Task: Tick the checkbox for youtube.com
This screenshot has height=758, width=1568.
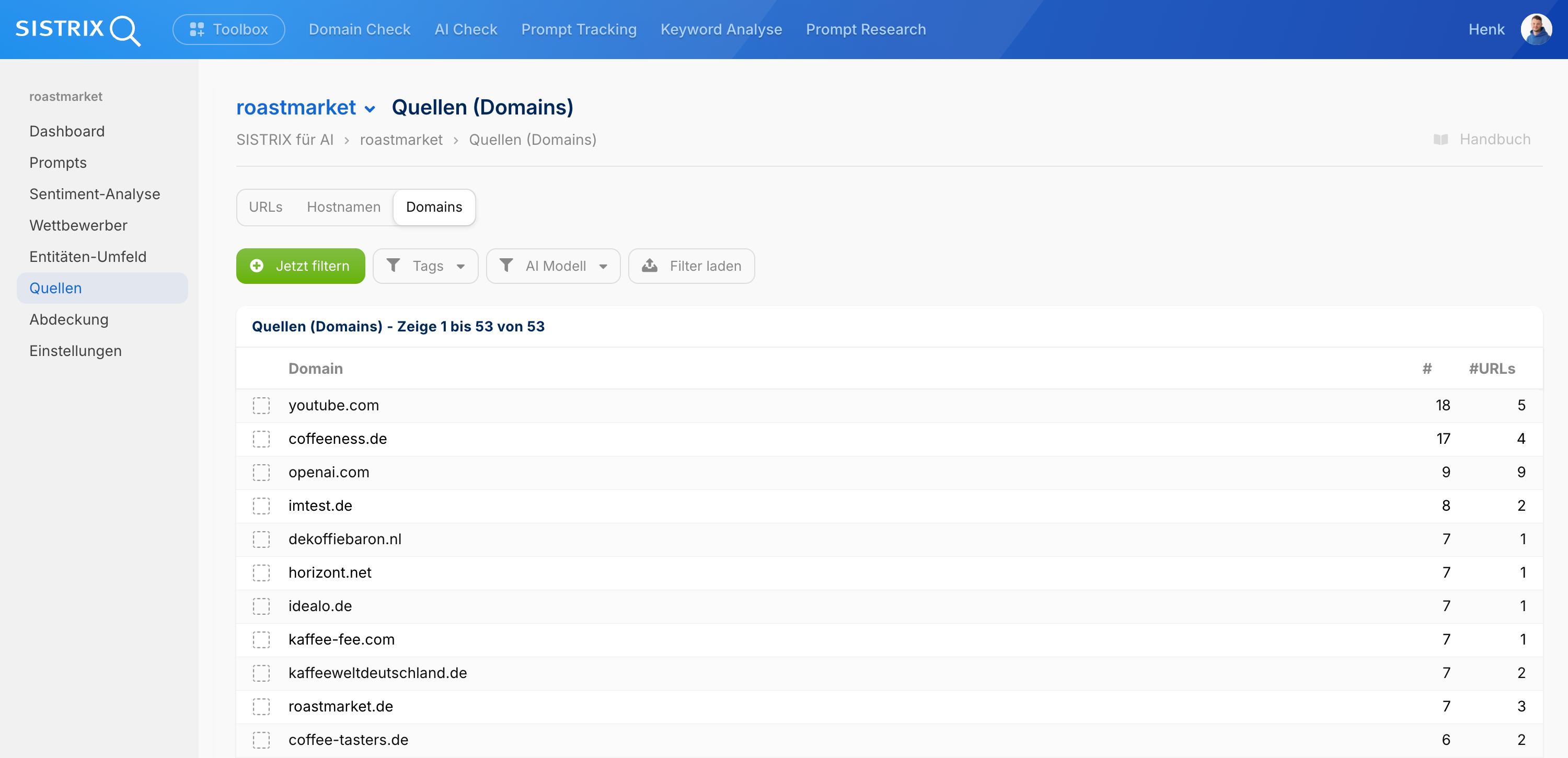Action: click(261, 406)
